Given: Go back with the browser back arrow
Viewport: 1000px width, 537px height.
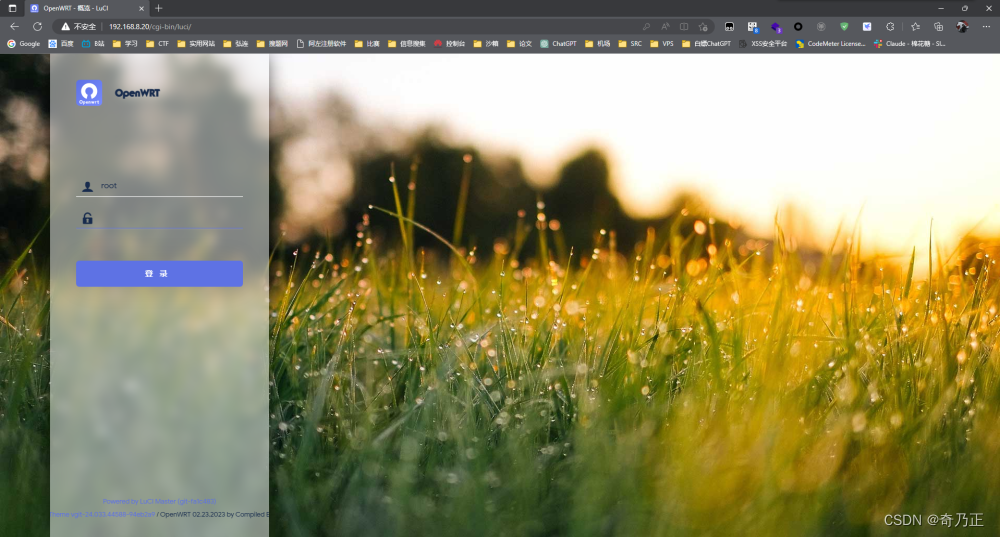Looking at the screenshot, I should (14, 26).
